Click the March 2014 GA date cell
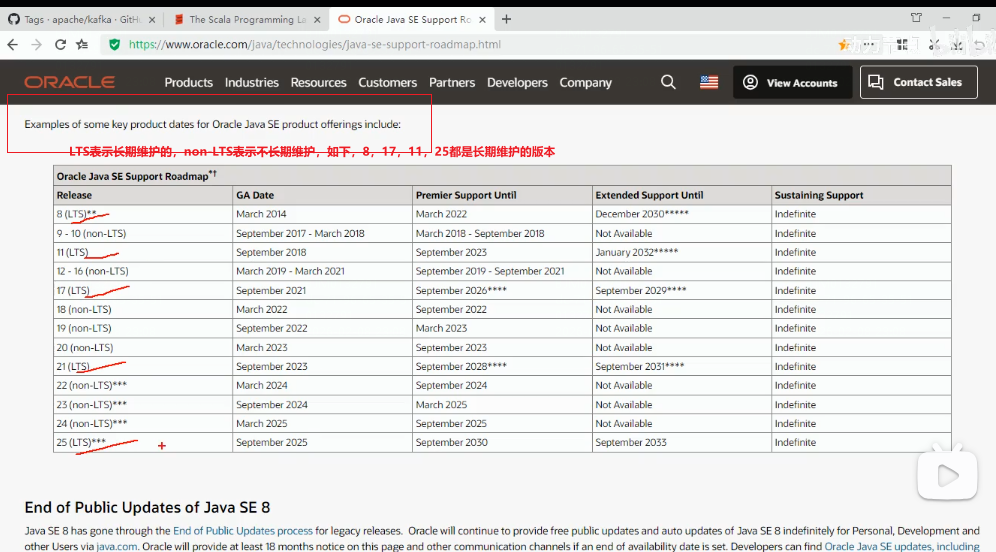The image size is (996, 552). 322,214
